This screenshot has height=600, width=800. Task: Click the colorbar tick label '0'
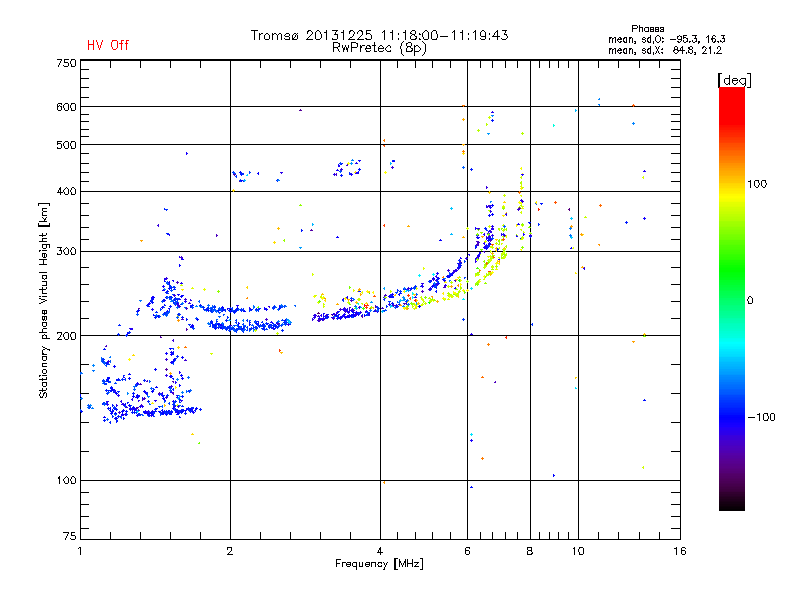tap(750, 301)
